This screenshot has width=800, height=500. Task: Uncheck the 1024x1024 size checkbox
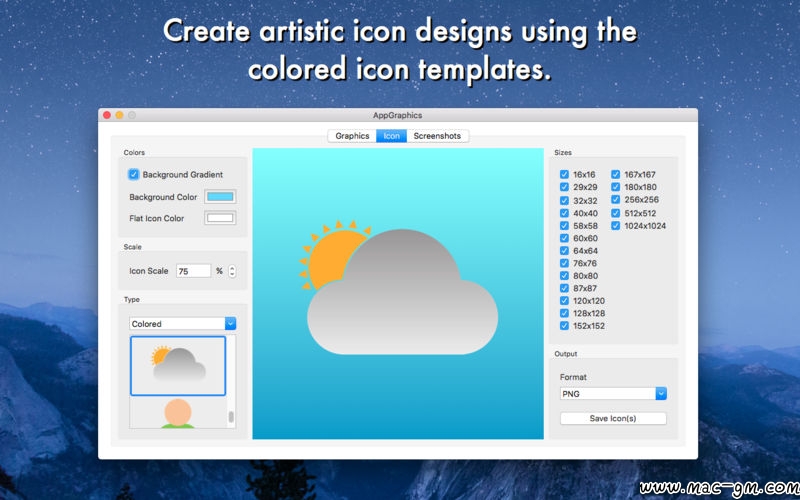click(x=616, y=226)
